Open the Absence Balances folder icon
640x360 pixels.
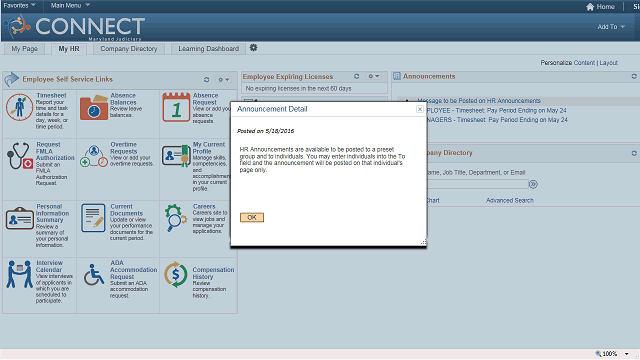tap(94, 107)
